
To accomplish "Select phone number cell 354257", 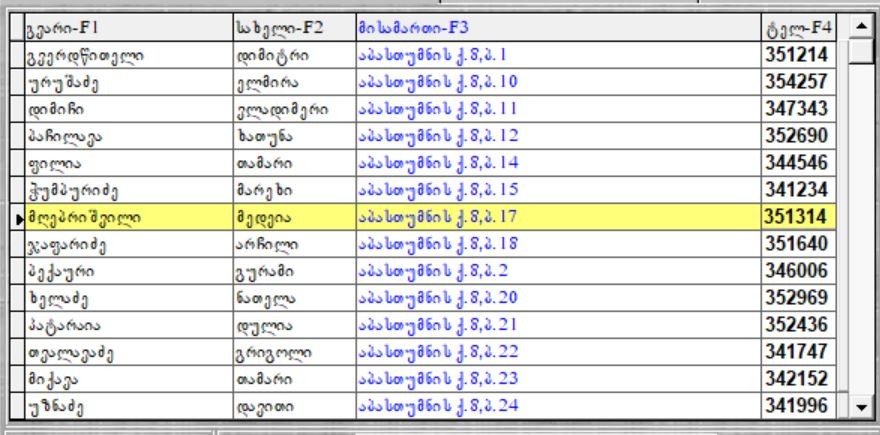I will [x=799, y=82].
